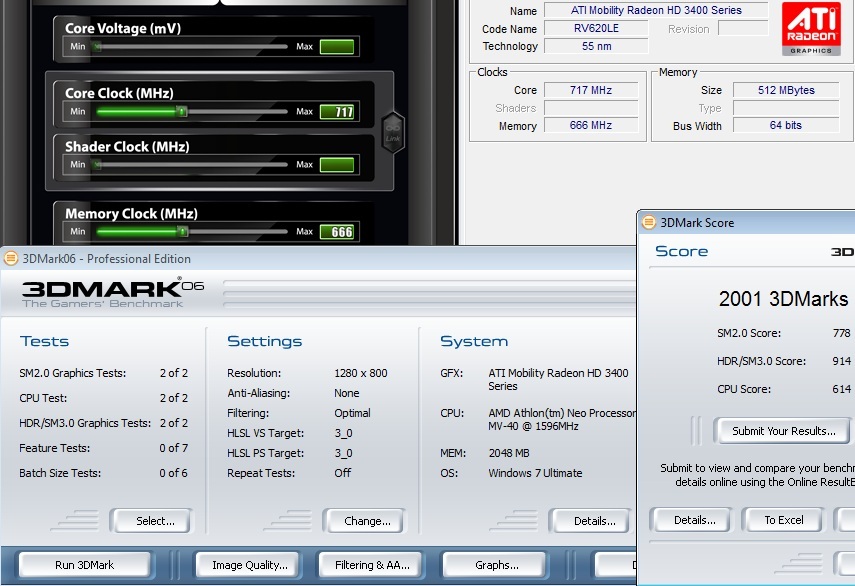Click the Memory Size 512 MBytes field
855x586 pixels.
click(x=786, y=90)
